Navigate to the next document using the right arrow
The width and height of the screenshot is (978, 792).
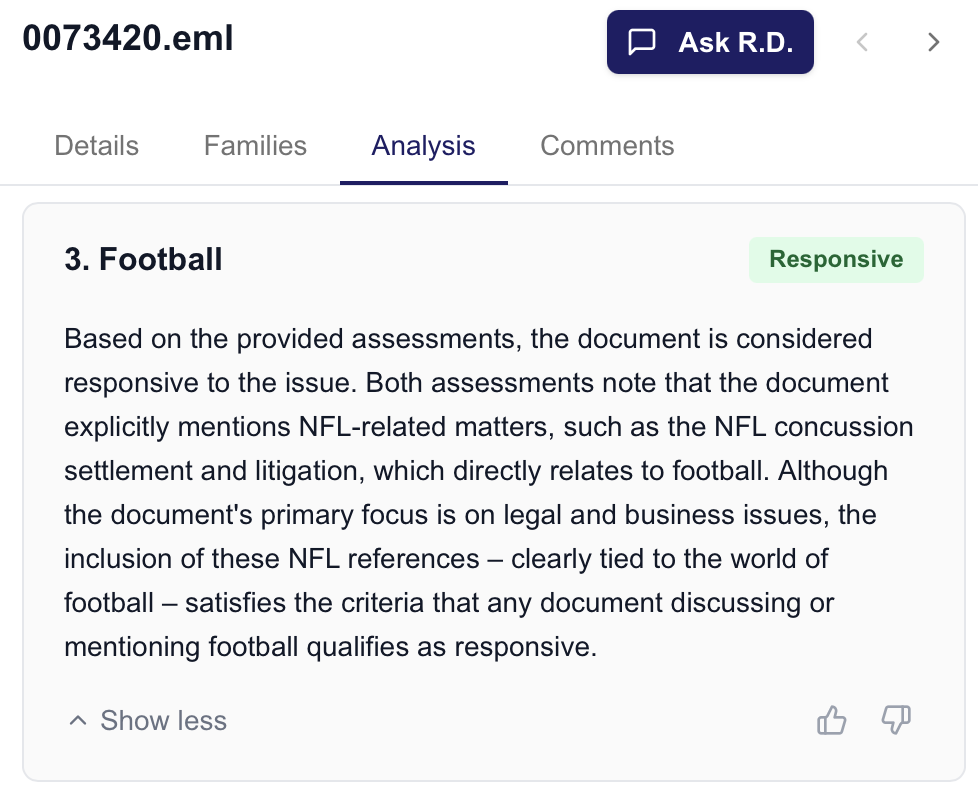pos(932,42)
